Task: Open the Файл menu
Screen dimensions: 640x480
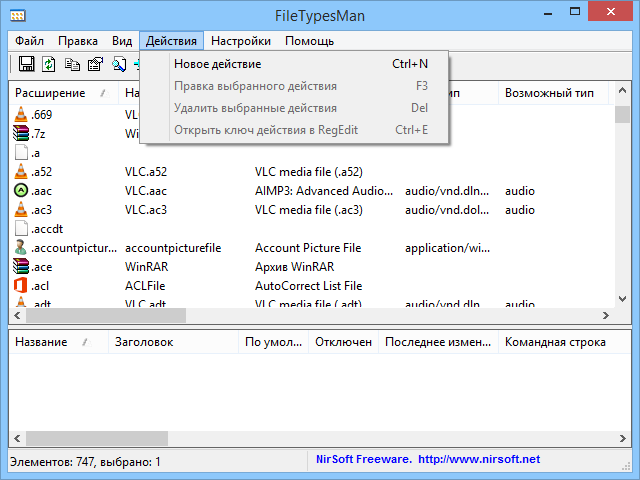Action: (x=29, y=41)
